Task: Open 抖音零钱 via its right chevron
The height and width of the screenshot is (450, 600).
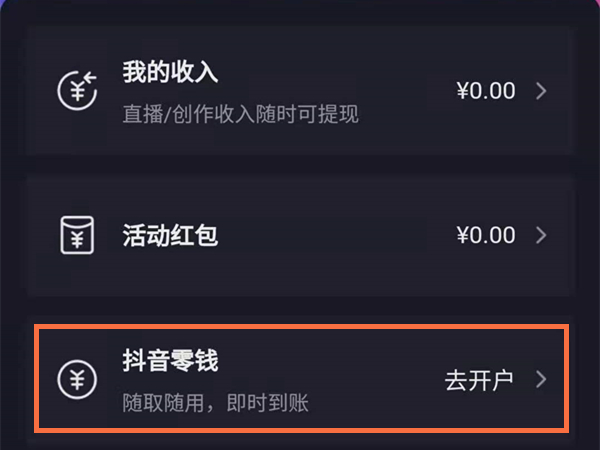Action: click(541, 380)
